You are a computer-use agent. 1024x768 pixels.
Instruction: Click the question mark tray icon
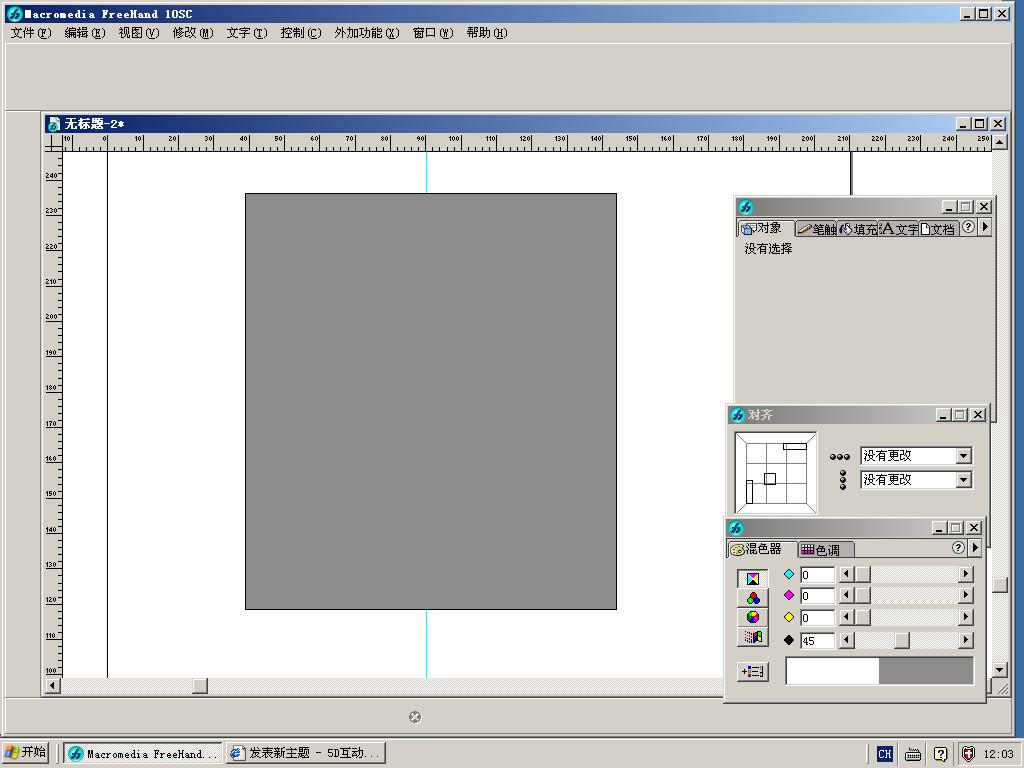[940, 754]
